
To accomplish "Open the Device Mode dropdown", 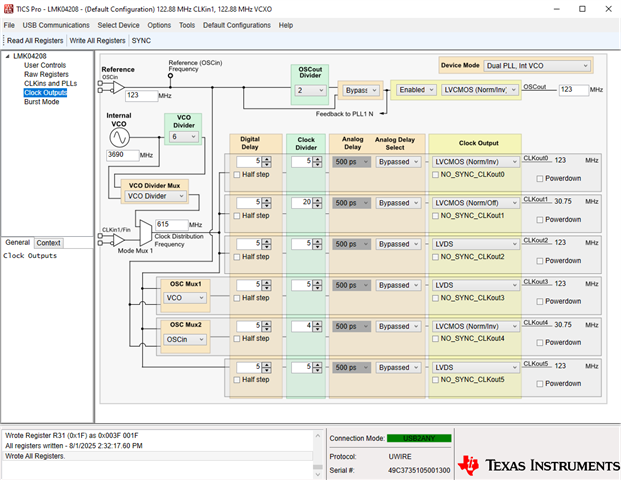I will 537,66.
